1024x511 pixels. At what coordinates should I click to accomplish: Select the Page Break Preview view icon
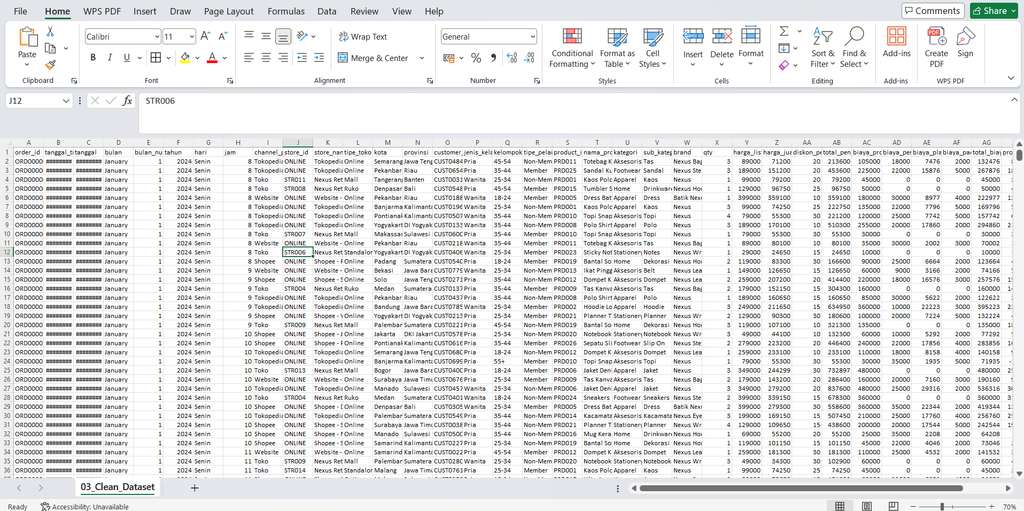(893, 506)
